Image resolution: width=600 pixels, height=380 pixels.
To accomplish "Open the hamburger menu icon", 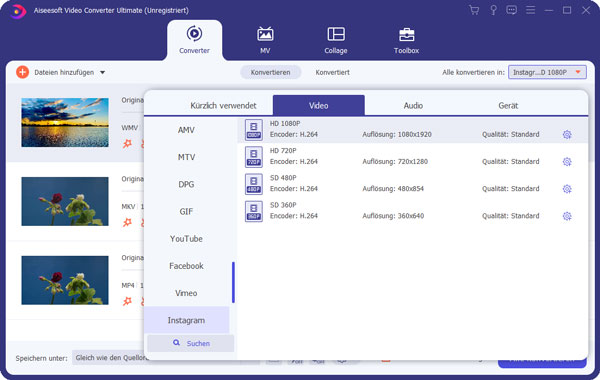I will (x=530, y=10).
